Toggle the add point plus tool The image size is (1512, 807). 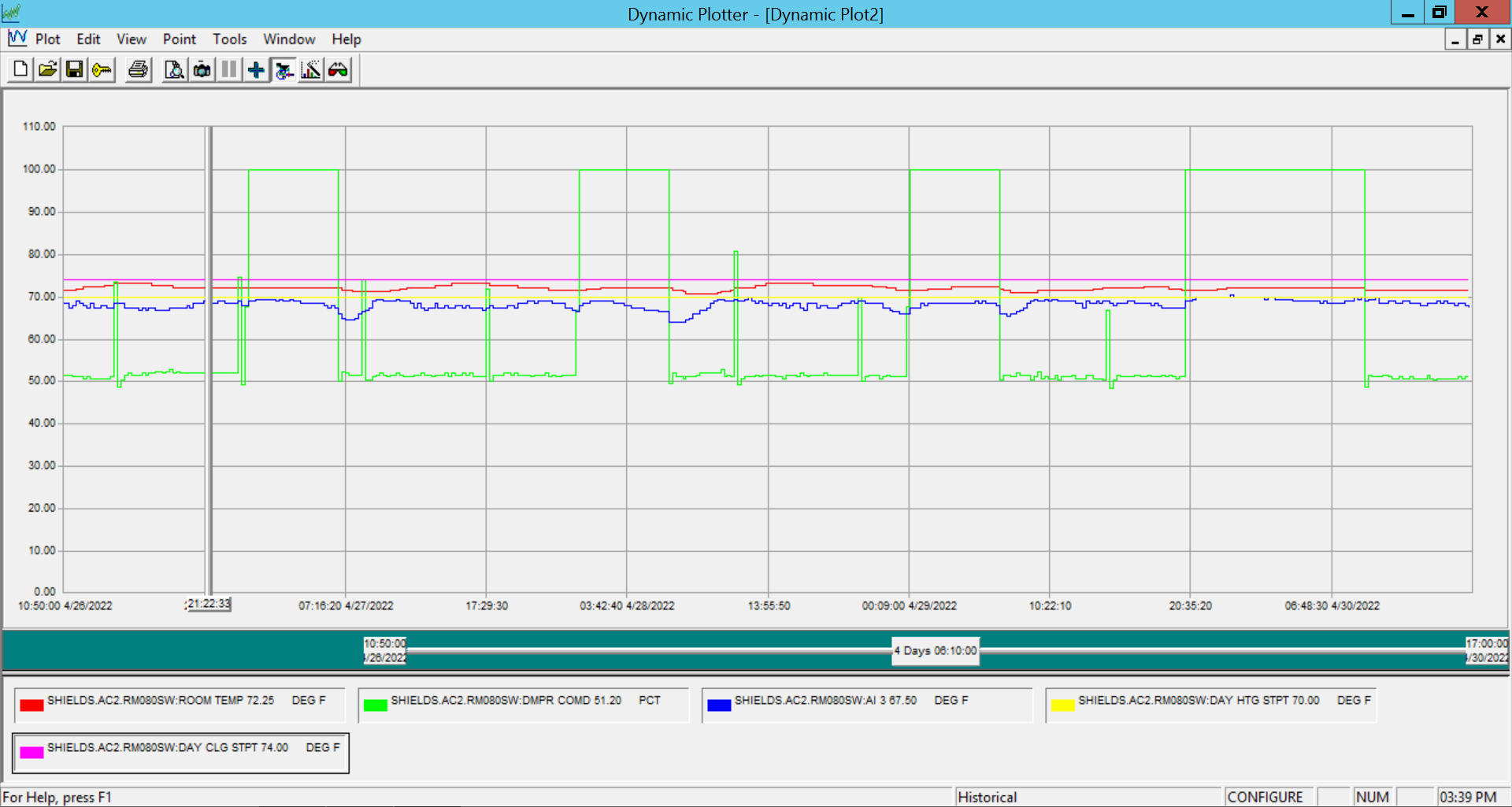[x=255, y=69]
